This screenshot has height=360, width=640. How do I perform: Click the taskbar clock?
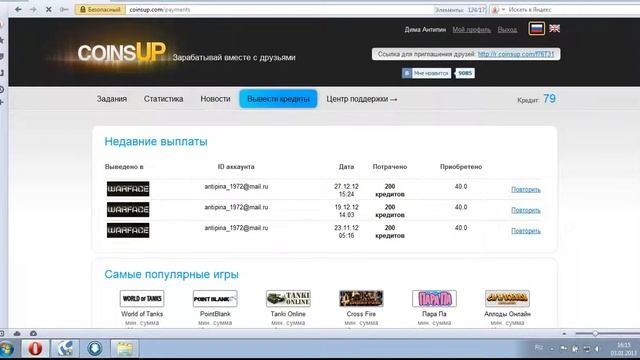coord(624,349)
